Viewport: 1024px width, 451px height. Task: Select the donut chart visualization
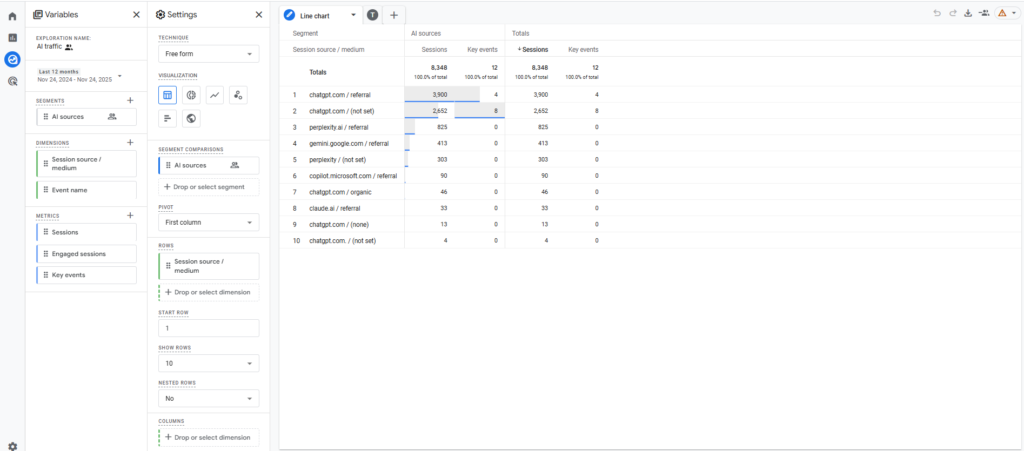[191, 95]
